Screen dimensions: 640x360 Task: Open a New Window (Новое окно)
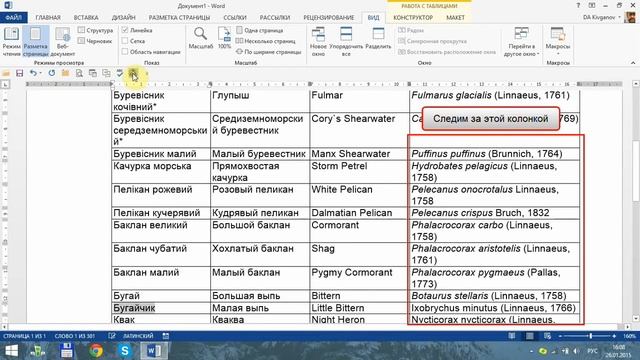(318, 41)
